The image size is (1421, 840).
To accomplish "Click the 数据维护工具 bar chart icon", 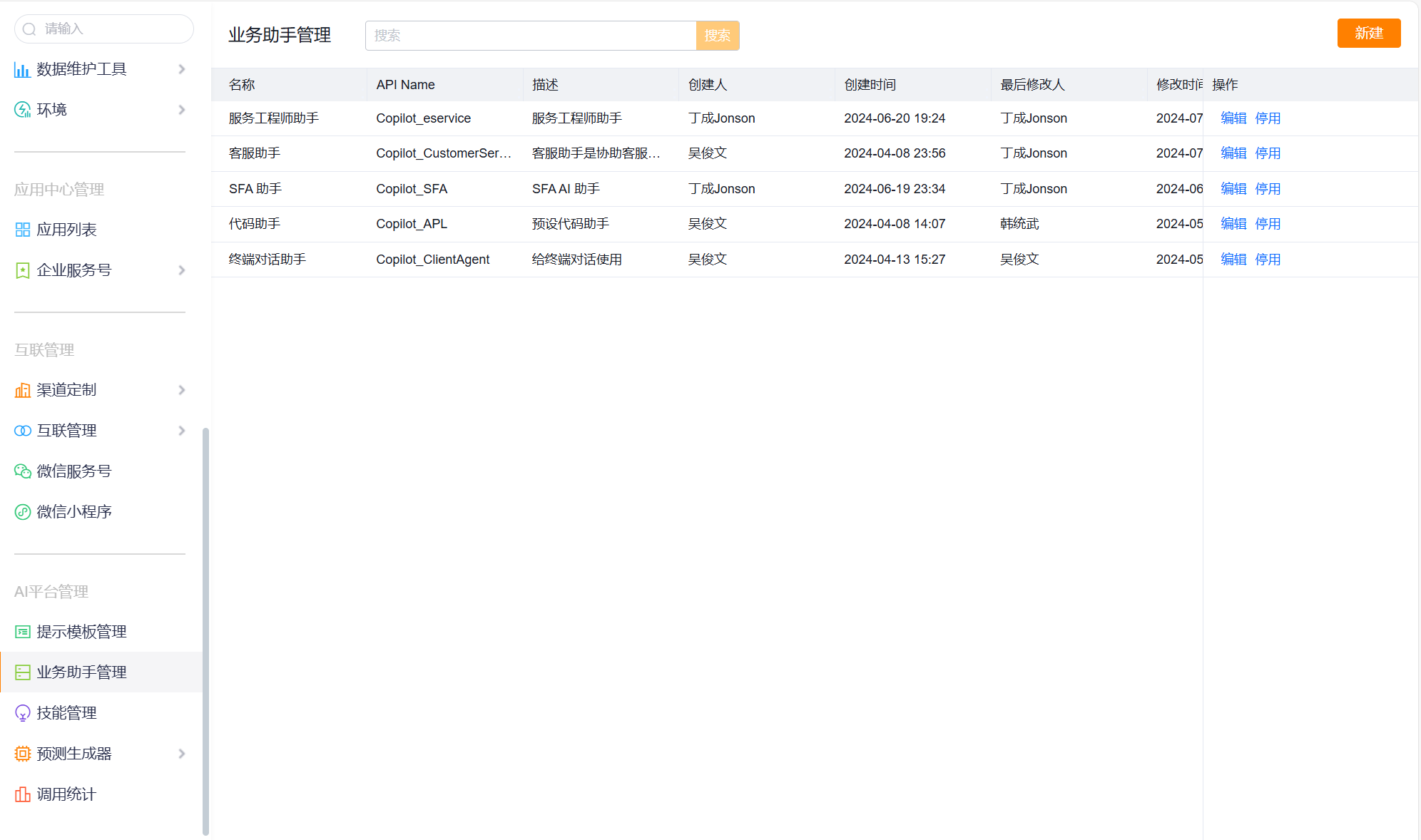I will point(22,69).
